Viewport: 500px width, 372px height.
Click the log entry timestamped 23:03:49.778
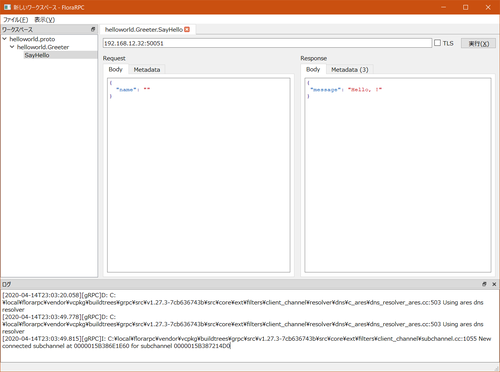(x=243, y=324)
